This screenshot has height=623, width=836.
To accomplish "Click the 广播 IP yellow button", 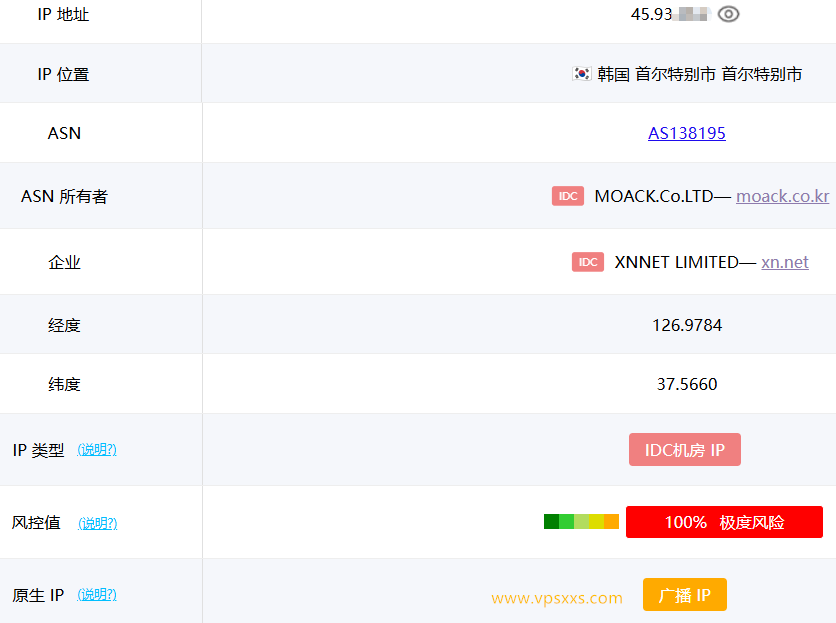I will pos(684,594).
